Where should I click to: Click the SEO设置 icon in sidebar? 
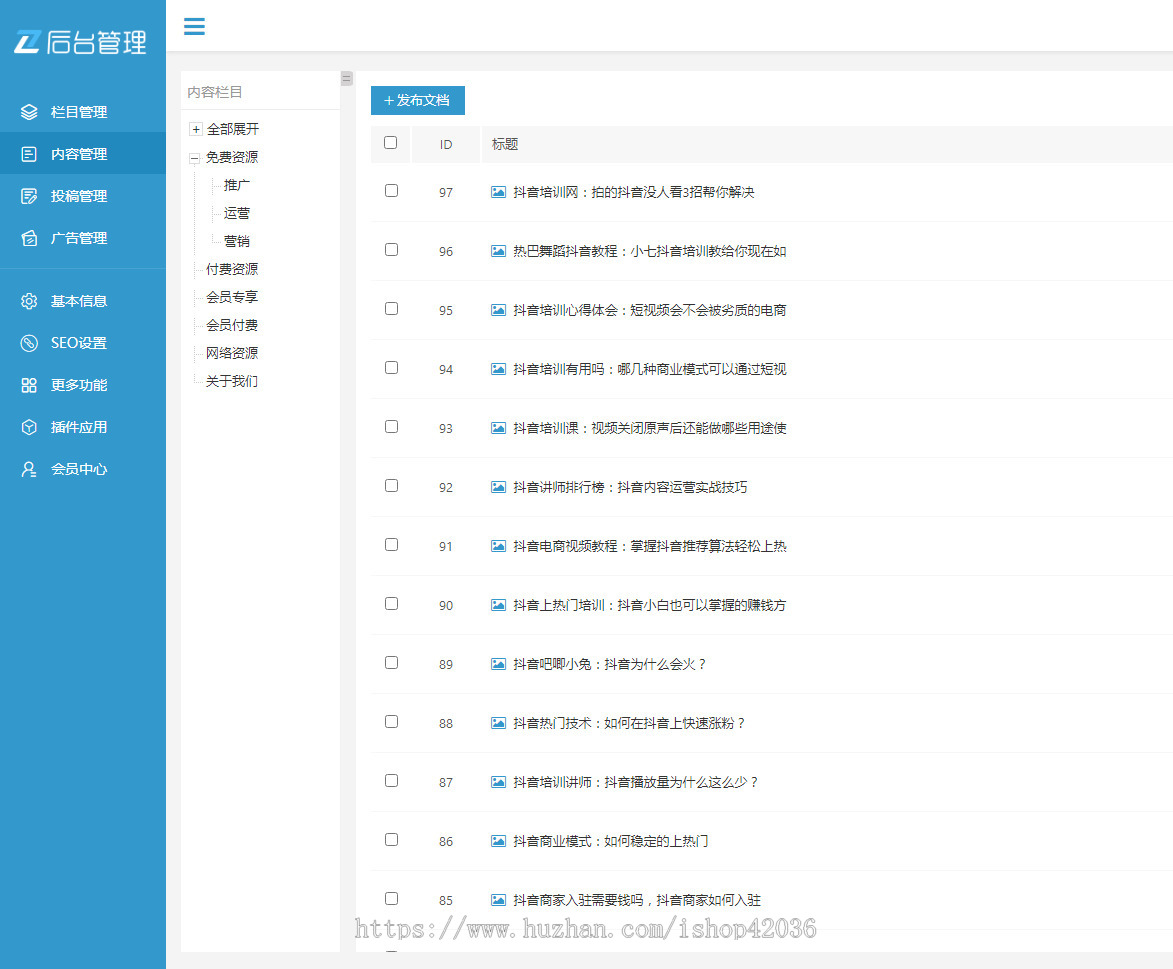click(29, 343)
